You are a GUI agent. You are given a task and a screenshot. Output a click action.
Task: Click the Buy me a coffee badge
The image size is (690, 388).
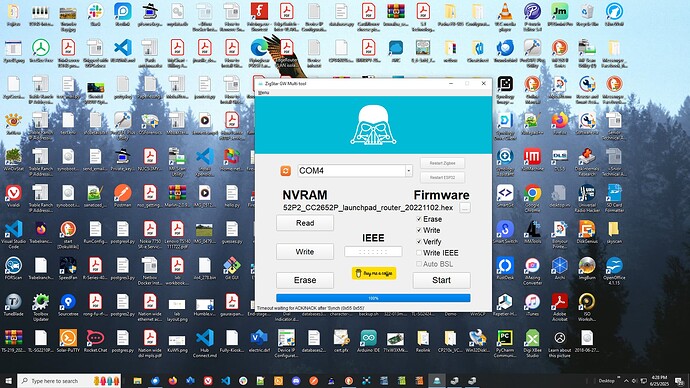click(x=374, y=273)
